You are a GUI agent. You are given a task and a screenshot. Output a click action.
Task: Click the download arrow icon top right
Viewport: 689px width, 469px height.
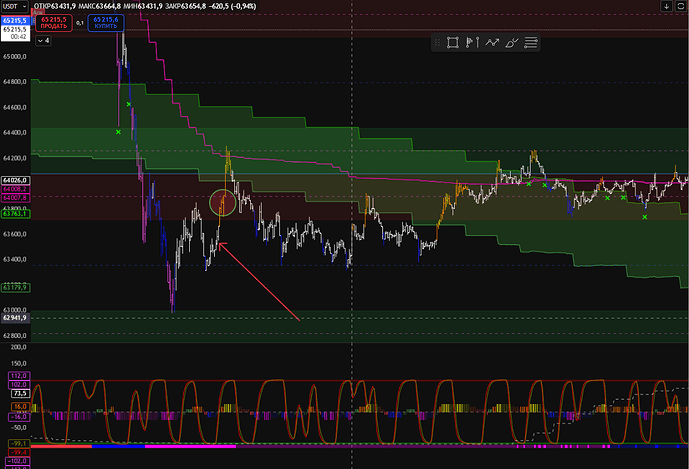[x=667, y=6]
